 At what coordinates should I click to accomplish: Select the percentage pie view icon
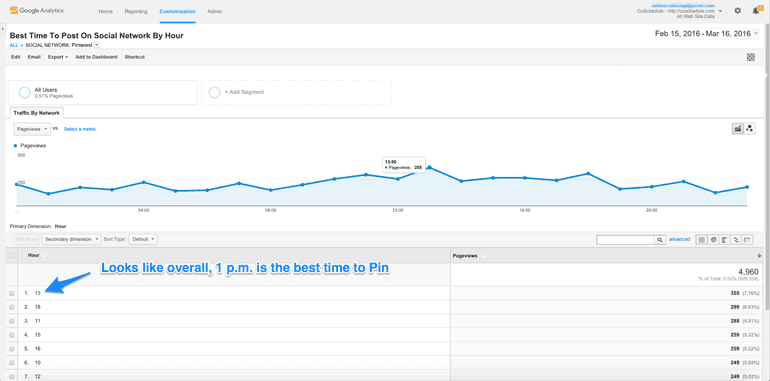pyautogui.click(x=713, y=240)
